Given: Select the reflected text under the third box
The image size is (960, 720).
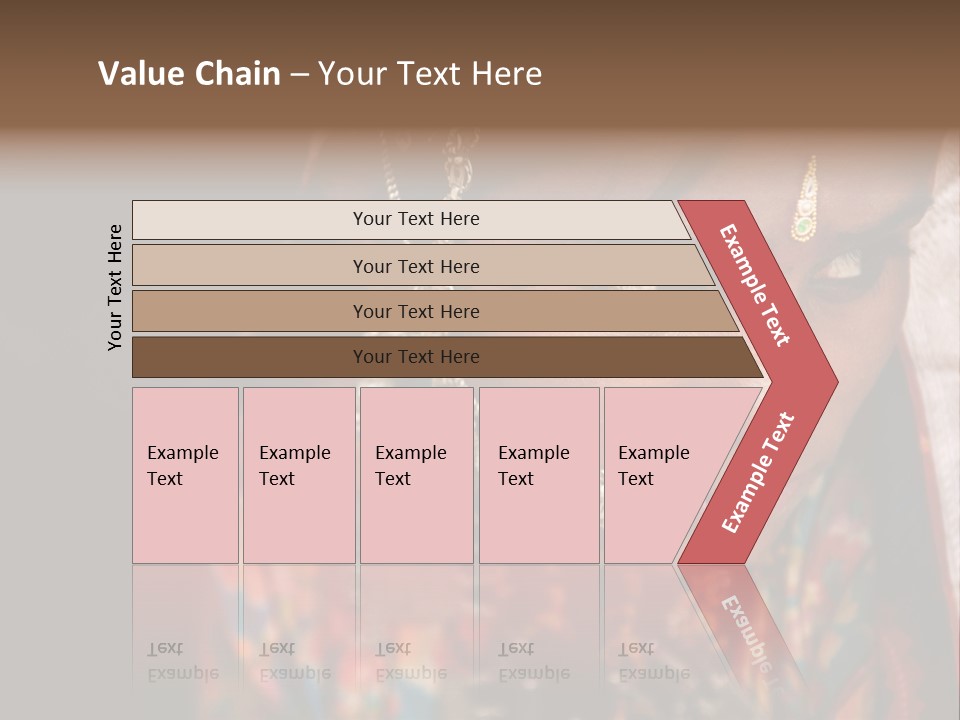Looking at the screenshot, I should pos(410,661).
